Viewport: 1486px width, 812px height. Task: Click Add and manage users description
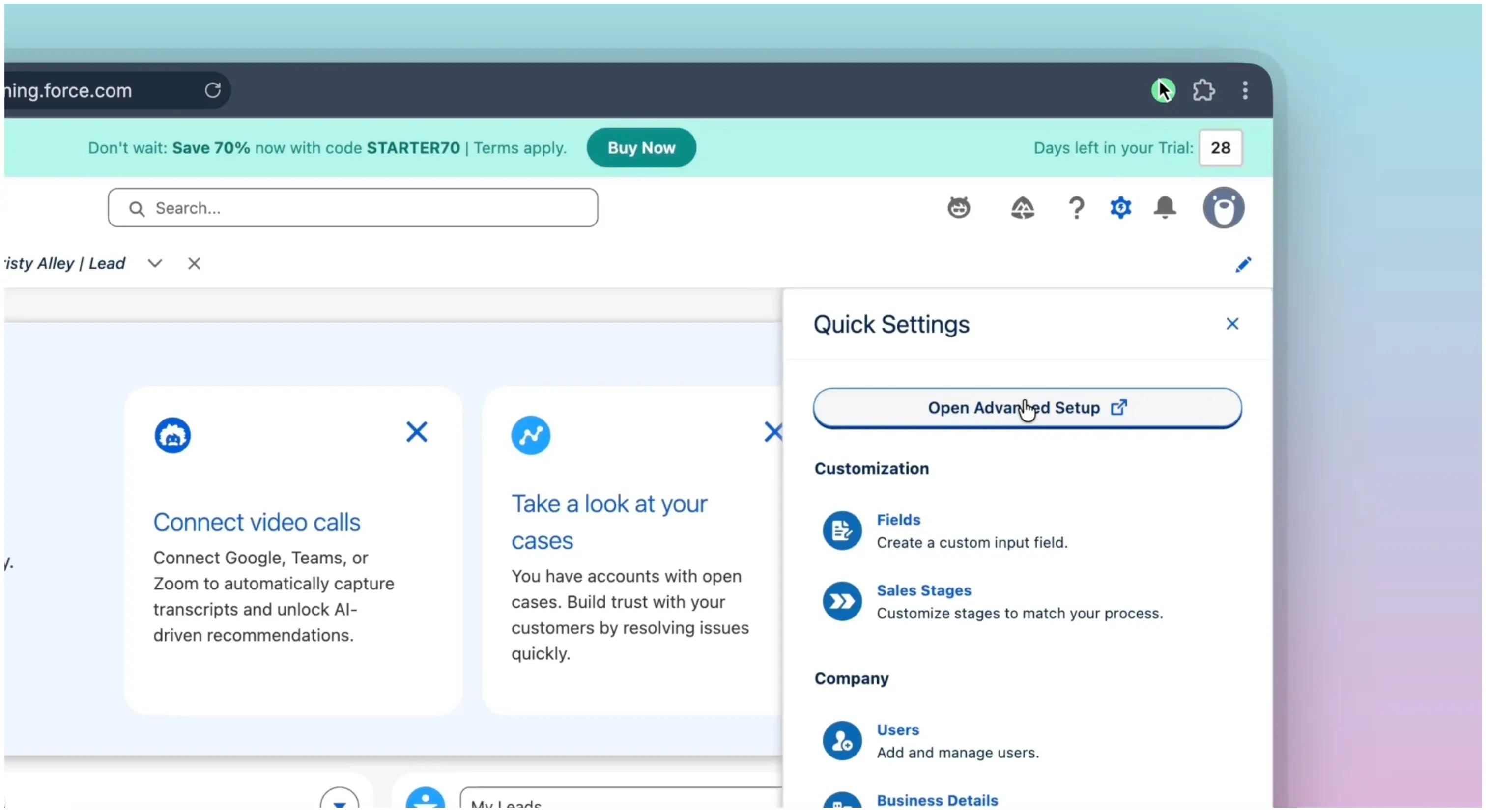[x=958, y=753]
